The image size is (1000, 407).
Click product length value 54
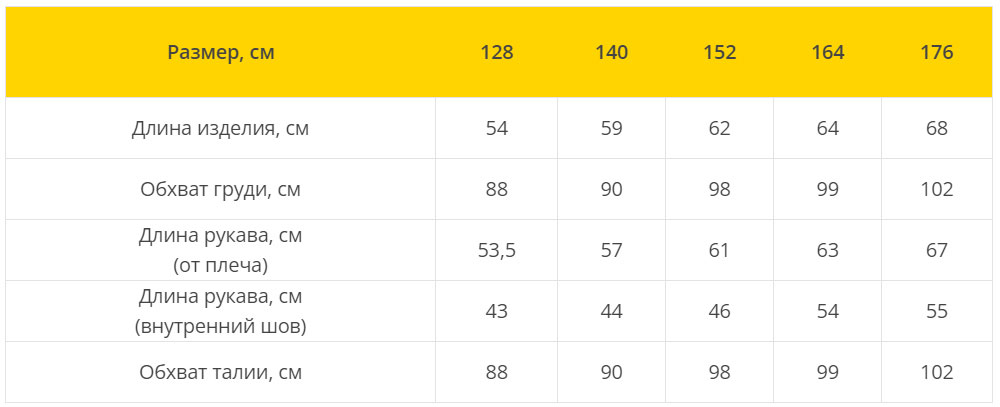coord(497,129)
